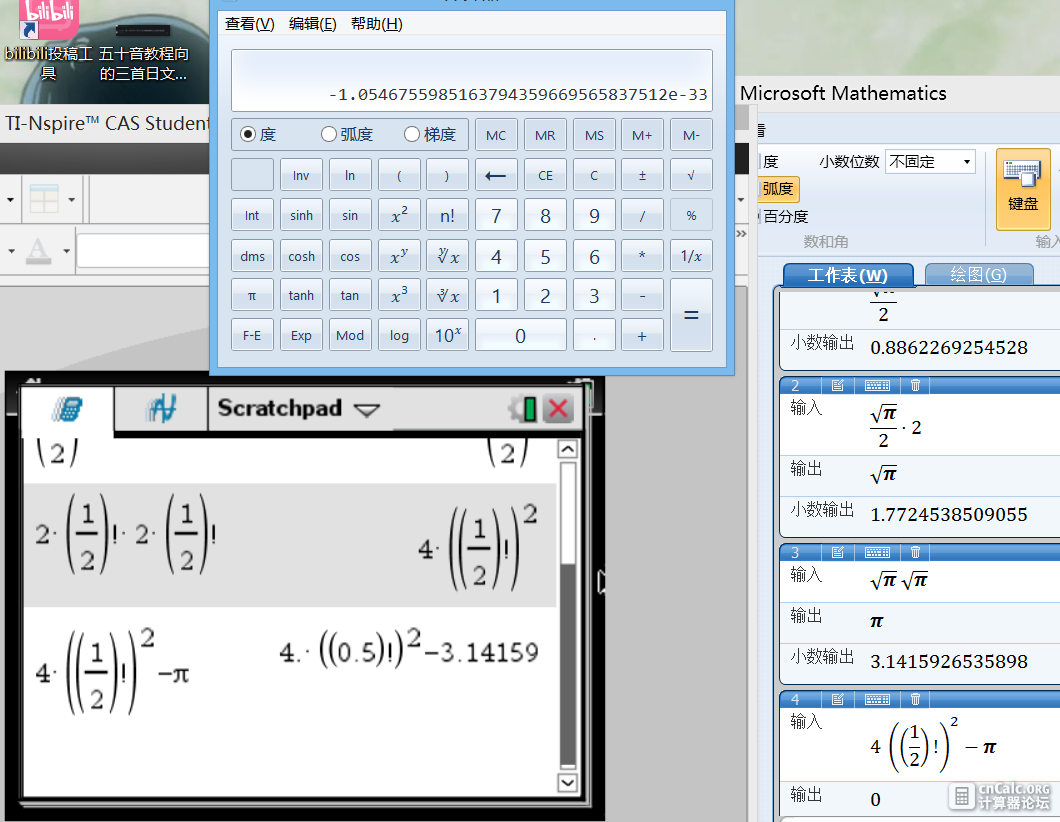
Task: Select the 梯度 gradians radio button
Action: tap(412, 135)
